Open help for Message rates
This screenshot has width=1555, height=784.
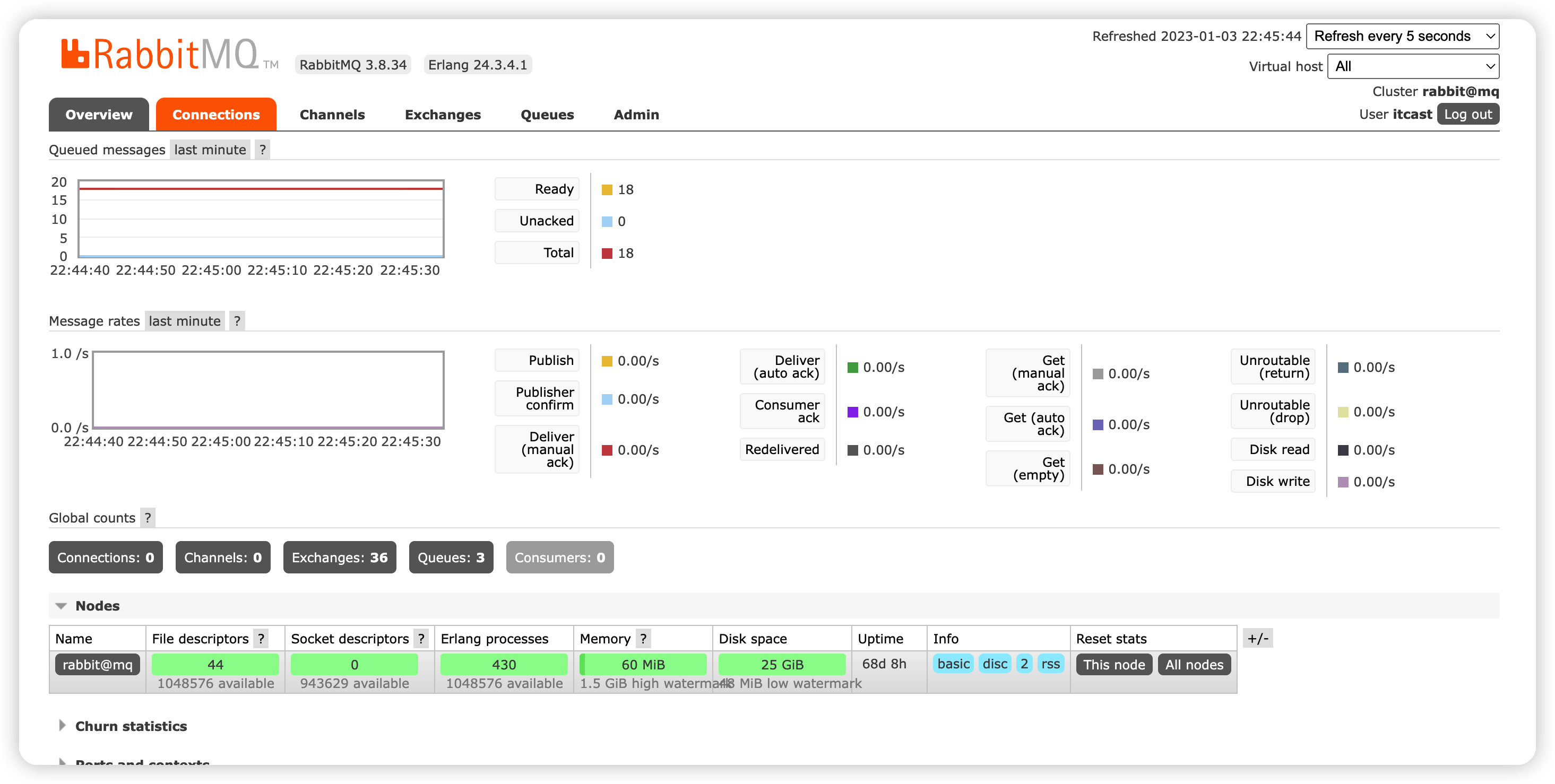(237, 321)
